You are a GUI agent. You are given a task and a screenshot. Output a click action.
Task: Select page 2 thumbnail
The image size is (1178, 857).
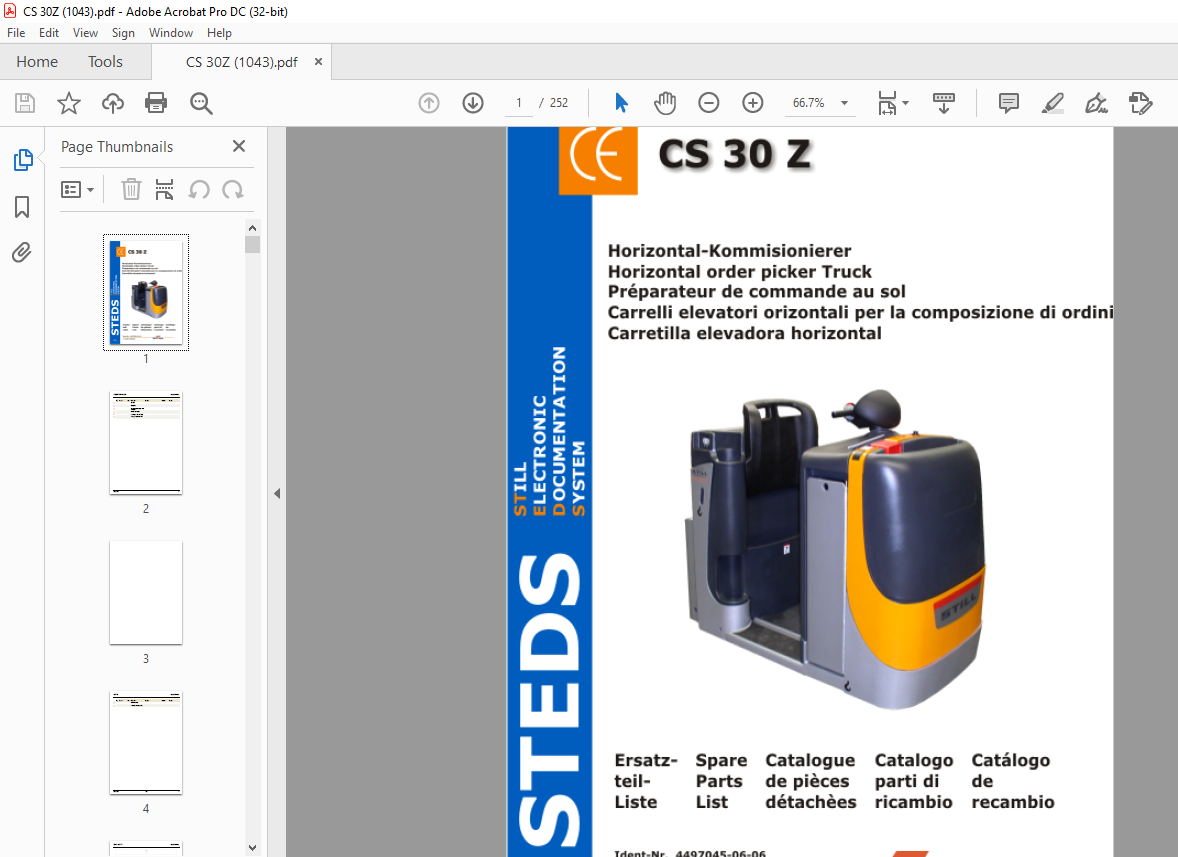146,442
